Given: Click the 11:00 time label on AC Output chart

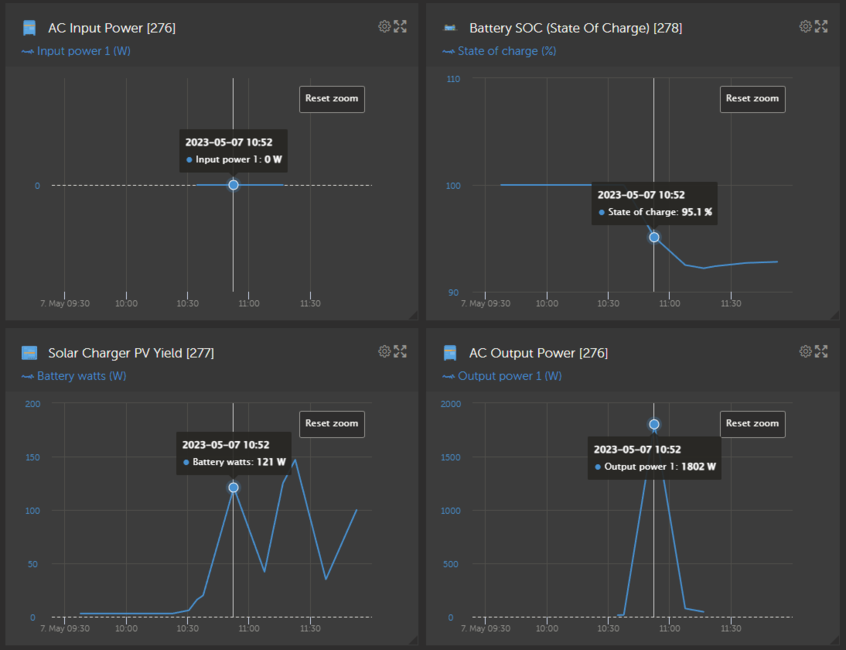Looking at the screenshot, I should 670,628.
